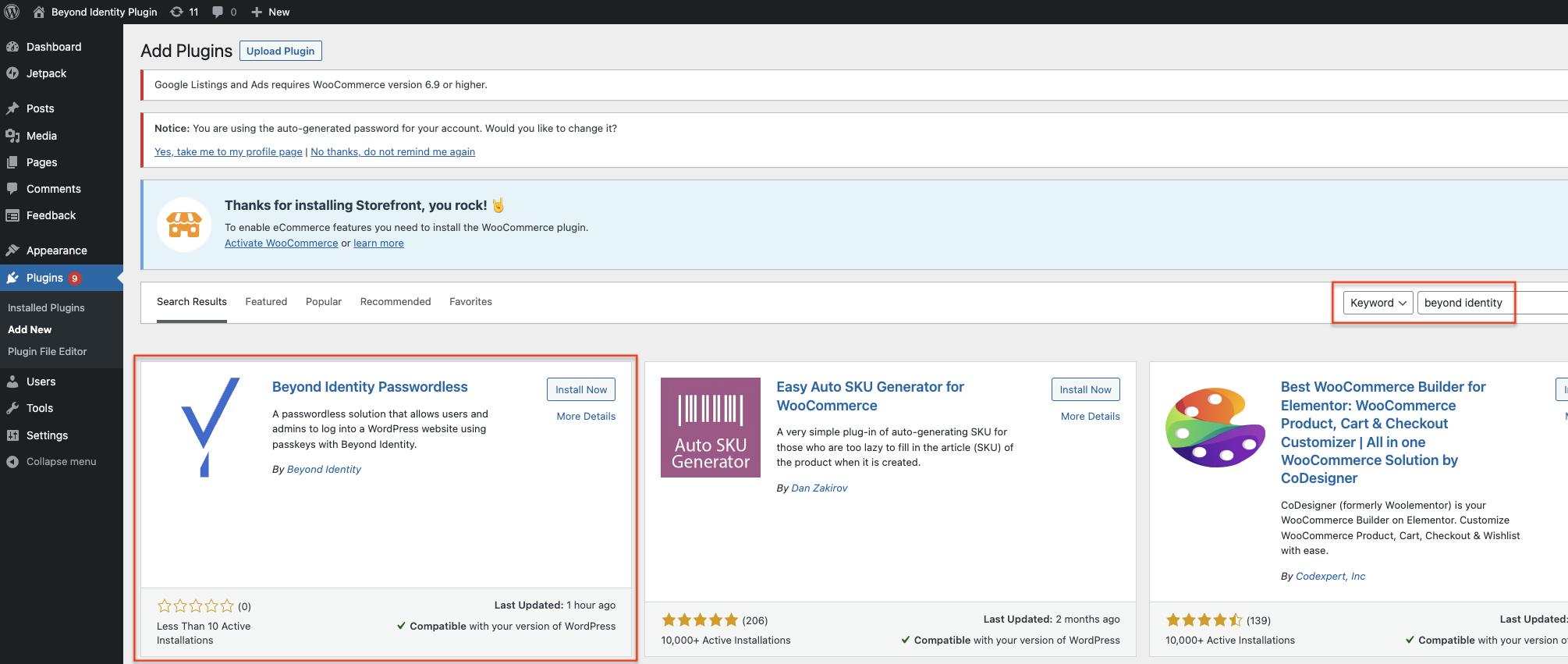
Task: Click author link Dan Zakirov
Action: (819, 488)
